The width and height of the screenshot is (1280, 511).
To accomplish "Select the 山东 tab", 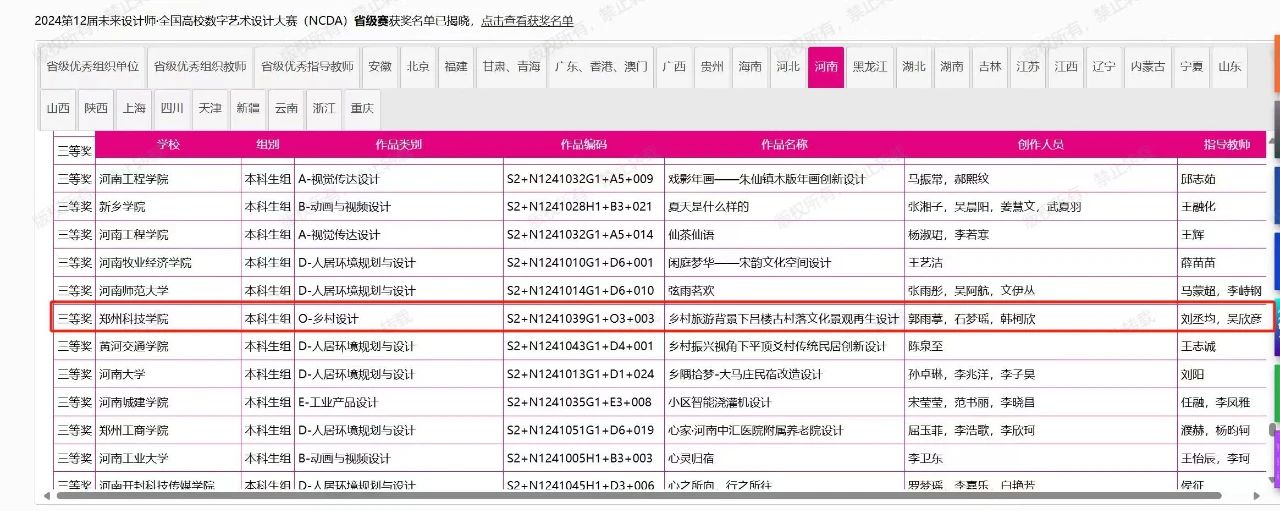I will (1230, 67).
